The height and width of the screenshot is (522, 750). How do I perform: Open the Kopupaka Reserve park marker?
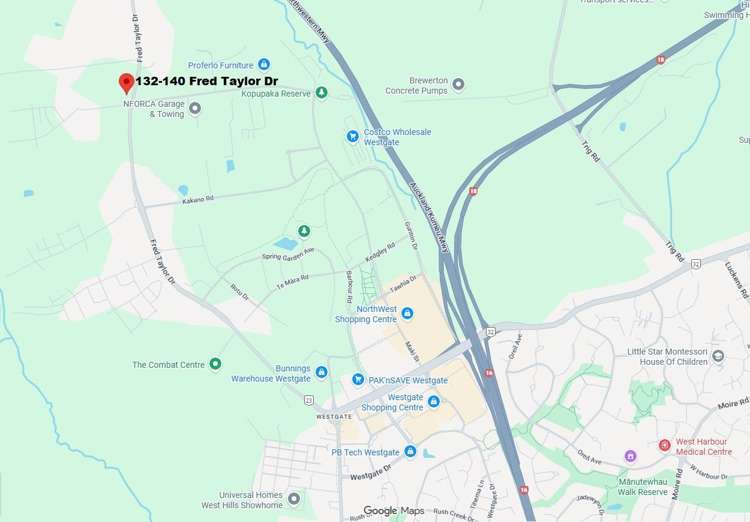pos(322,93)
